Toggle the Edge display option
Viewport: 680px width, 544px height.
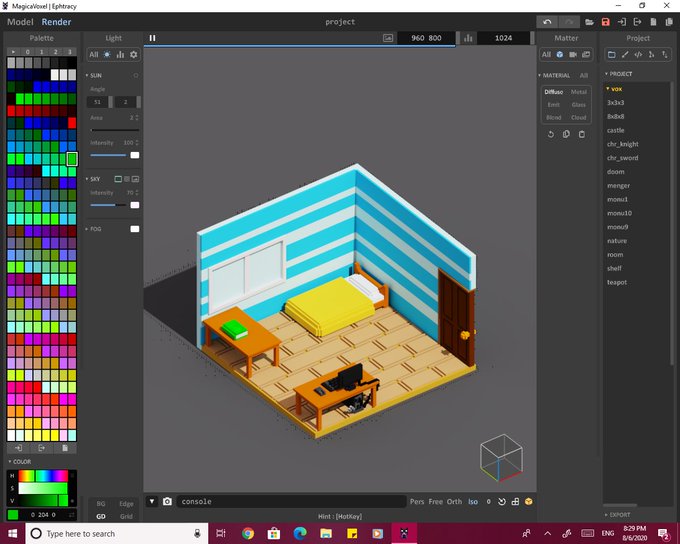pyautogui.click(x=127, y=503)
